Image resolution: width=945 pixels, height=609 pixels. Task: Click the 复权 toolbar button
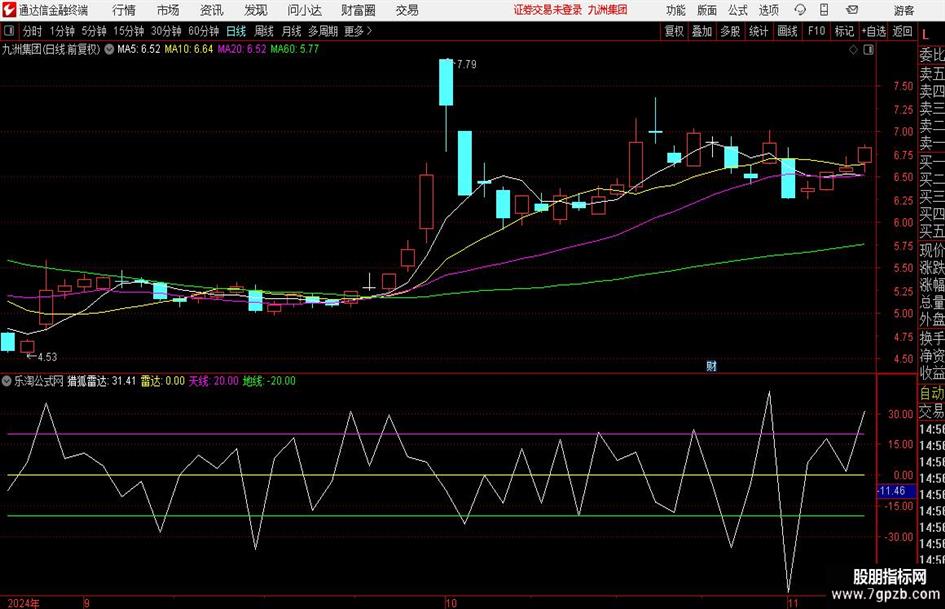pos(674,31)
